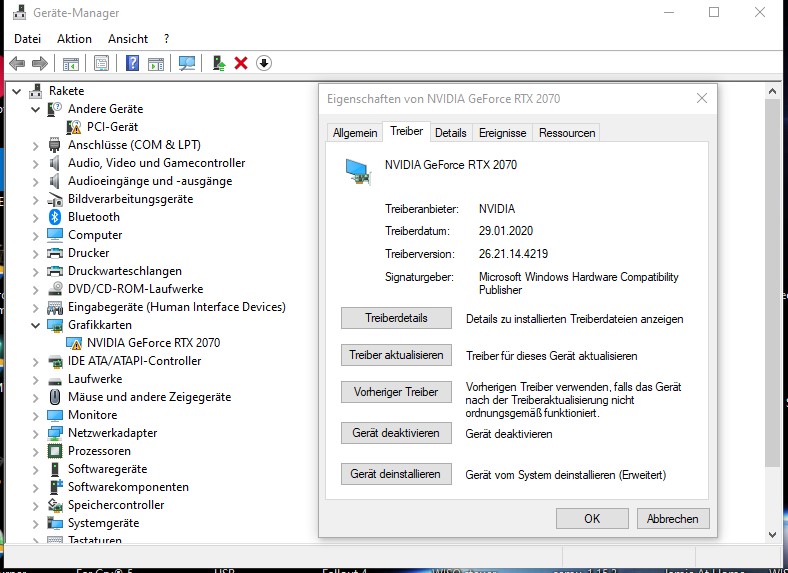Image resolution: width=788 pixels, height=573 pixels.
Task: Click the Treiberdetails button
Action: tap(396, 318)
